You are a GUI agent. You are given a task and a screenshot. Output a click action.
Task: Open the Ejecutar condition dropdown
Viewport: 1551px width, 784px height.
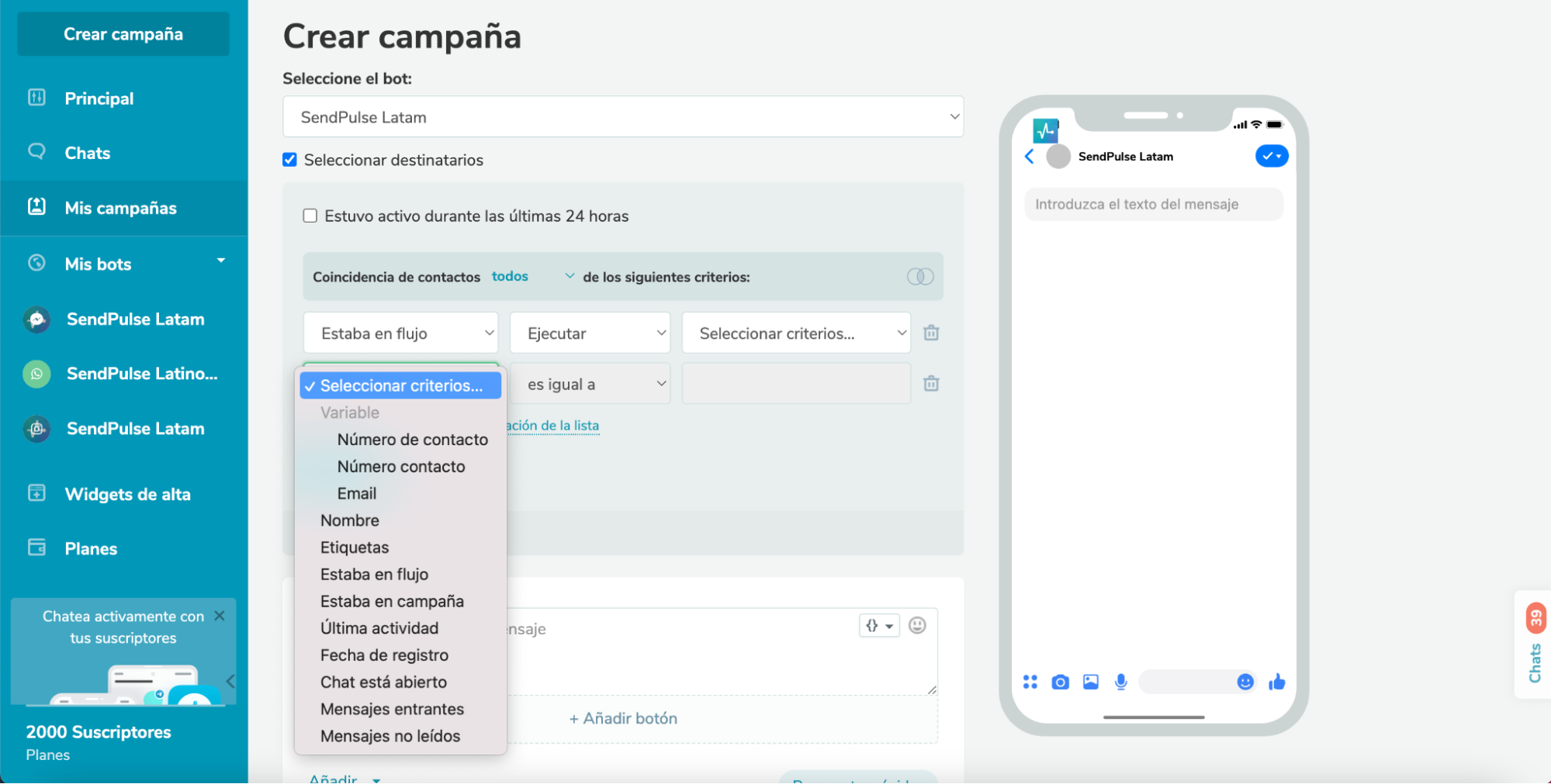tap(590, 333)
